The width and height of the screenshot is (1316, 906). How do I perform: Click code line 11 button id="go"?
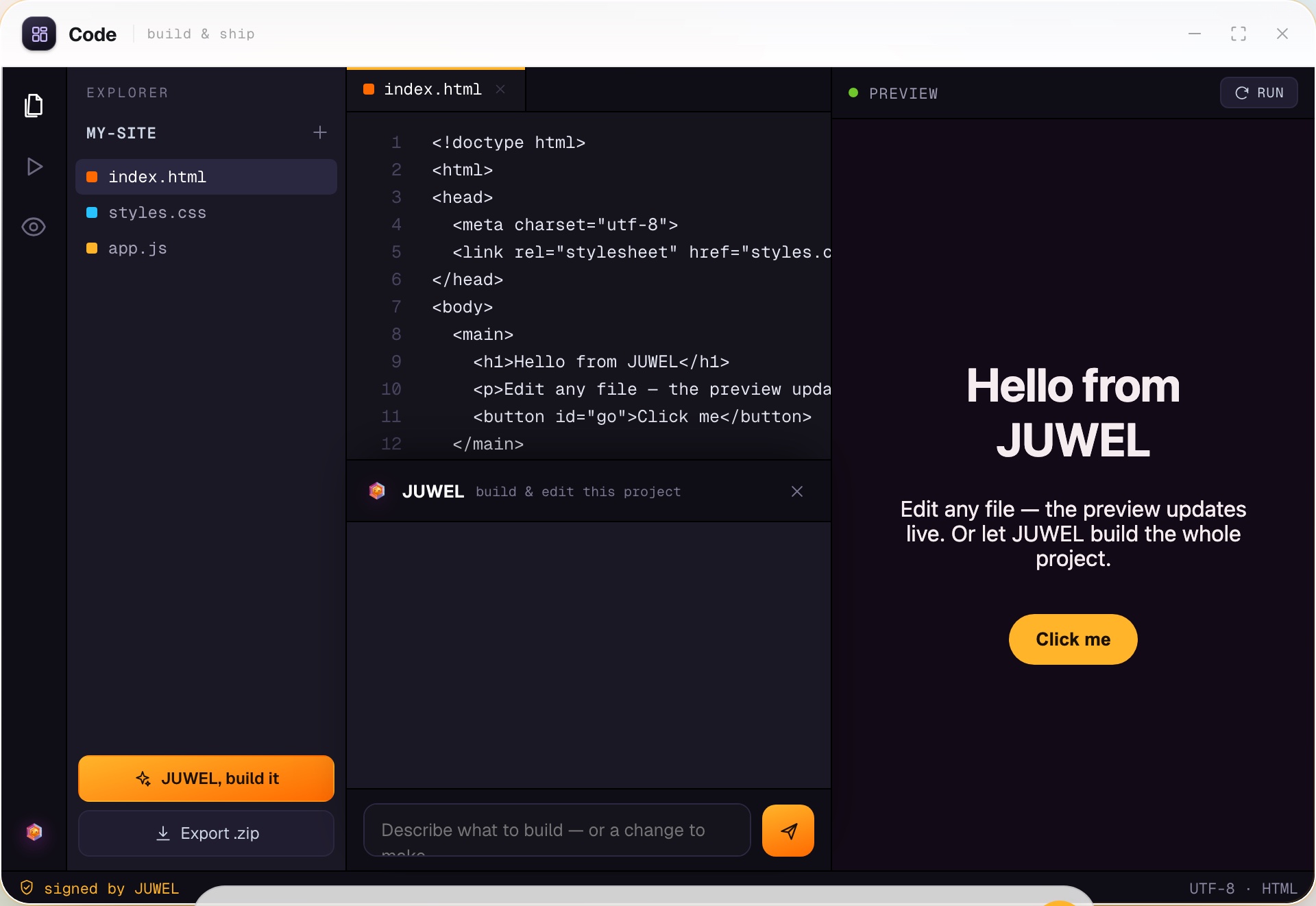click(x=642, y=417)
